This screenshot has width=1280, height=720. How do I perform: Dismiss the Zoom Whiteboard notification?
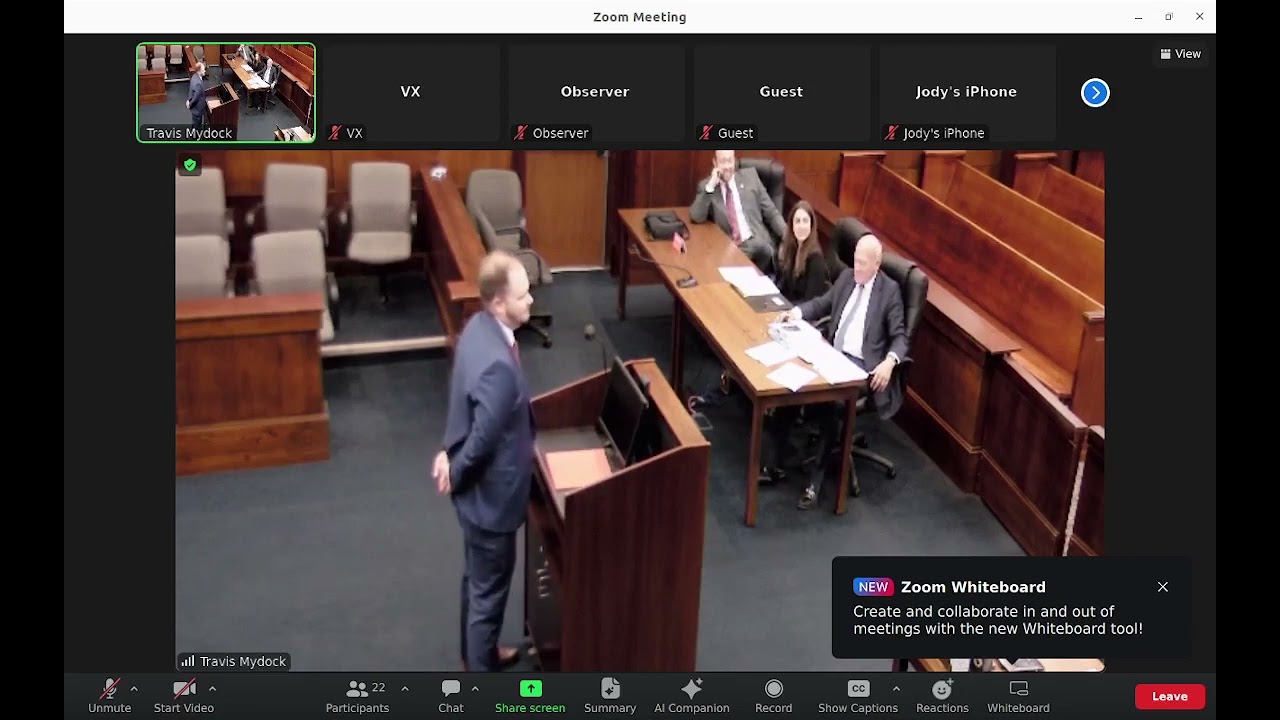1163,587
